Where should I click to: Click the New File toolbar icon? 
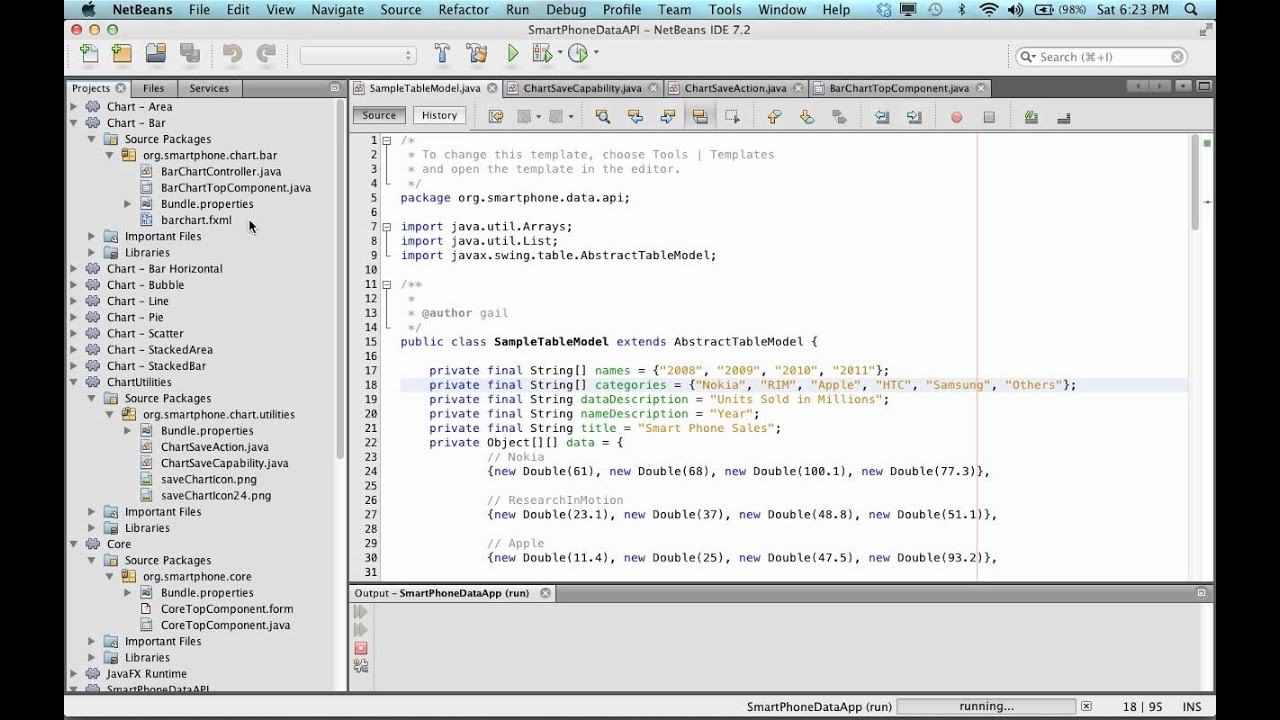point(89,54)
